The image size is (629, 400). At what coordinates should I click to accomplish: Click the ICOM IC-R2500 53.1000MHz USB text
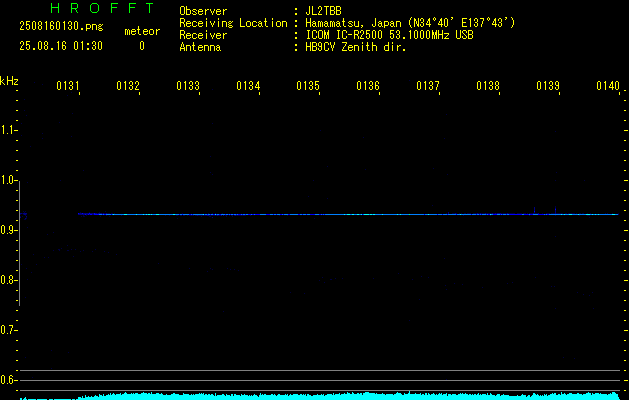click(x=389, y=35)
